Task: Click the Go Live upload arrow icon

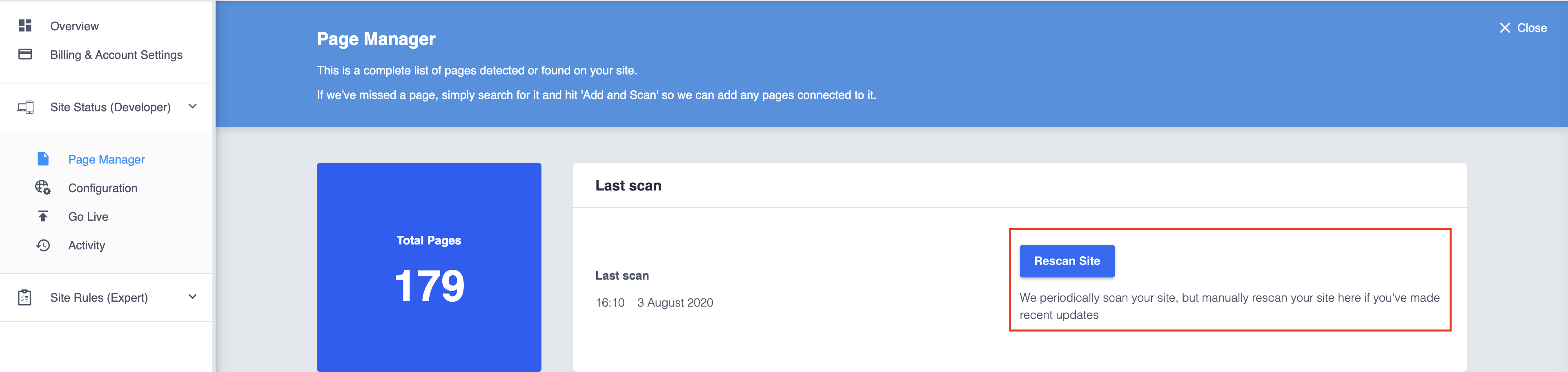Action: [43, 217]
